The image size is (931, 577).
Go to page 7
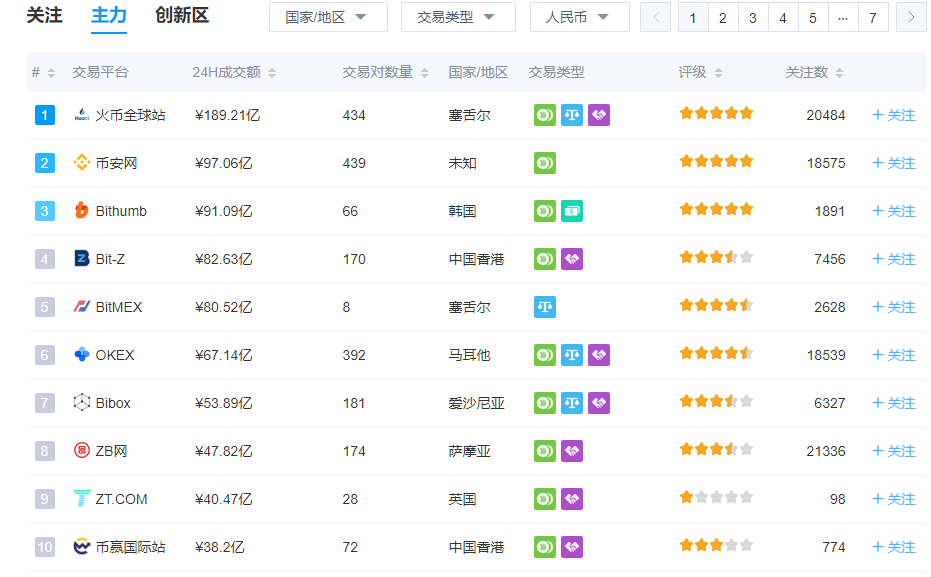pyautogui.click(x=873, y=17)
